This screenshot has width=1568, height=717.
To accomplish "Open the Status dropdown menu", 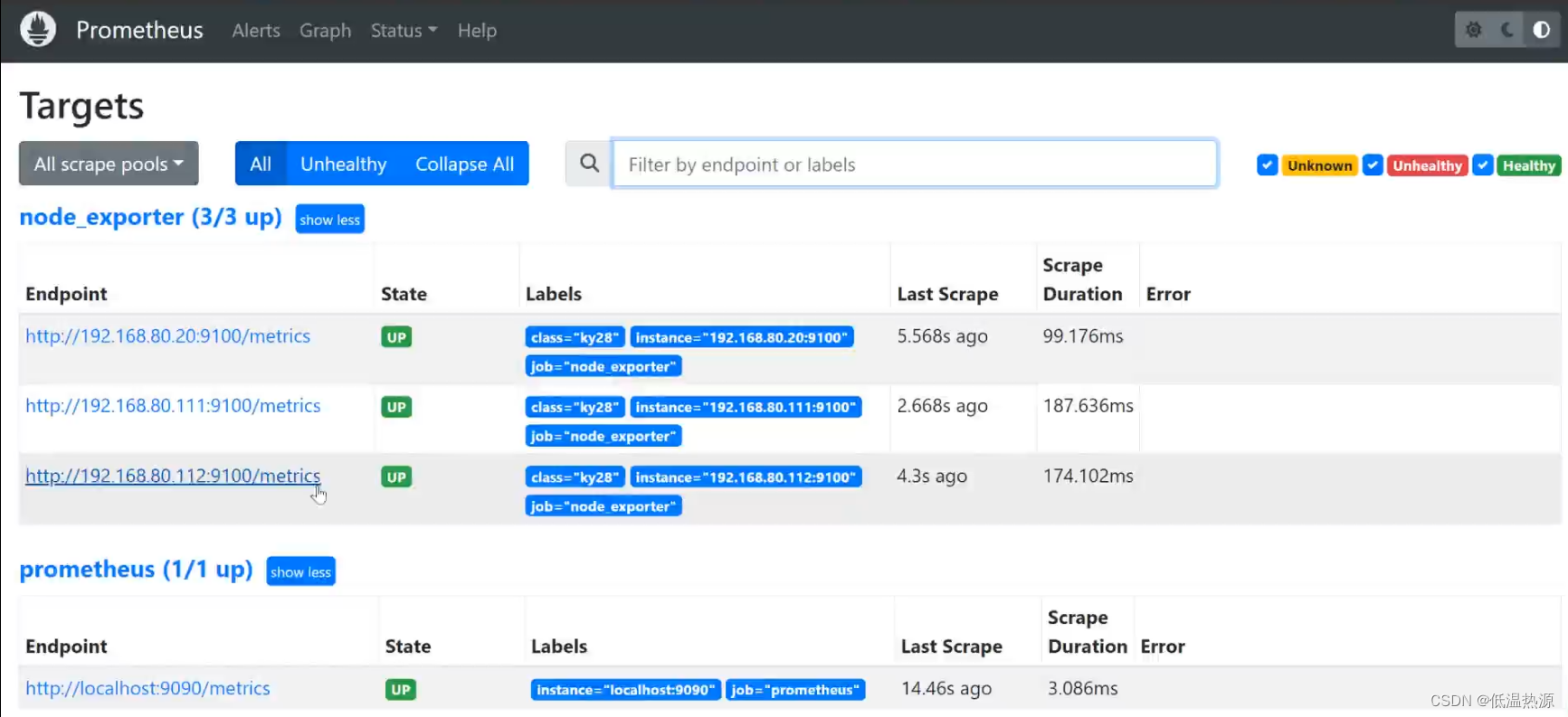I will click(404, 31).
